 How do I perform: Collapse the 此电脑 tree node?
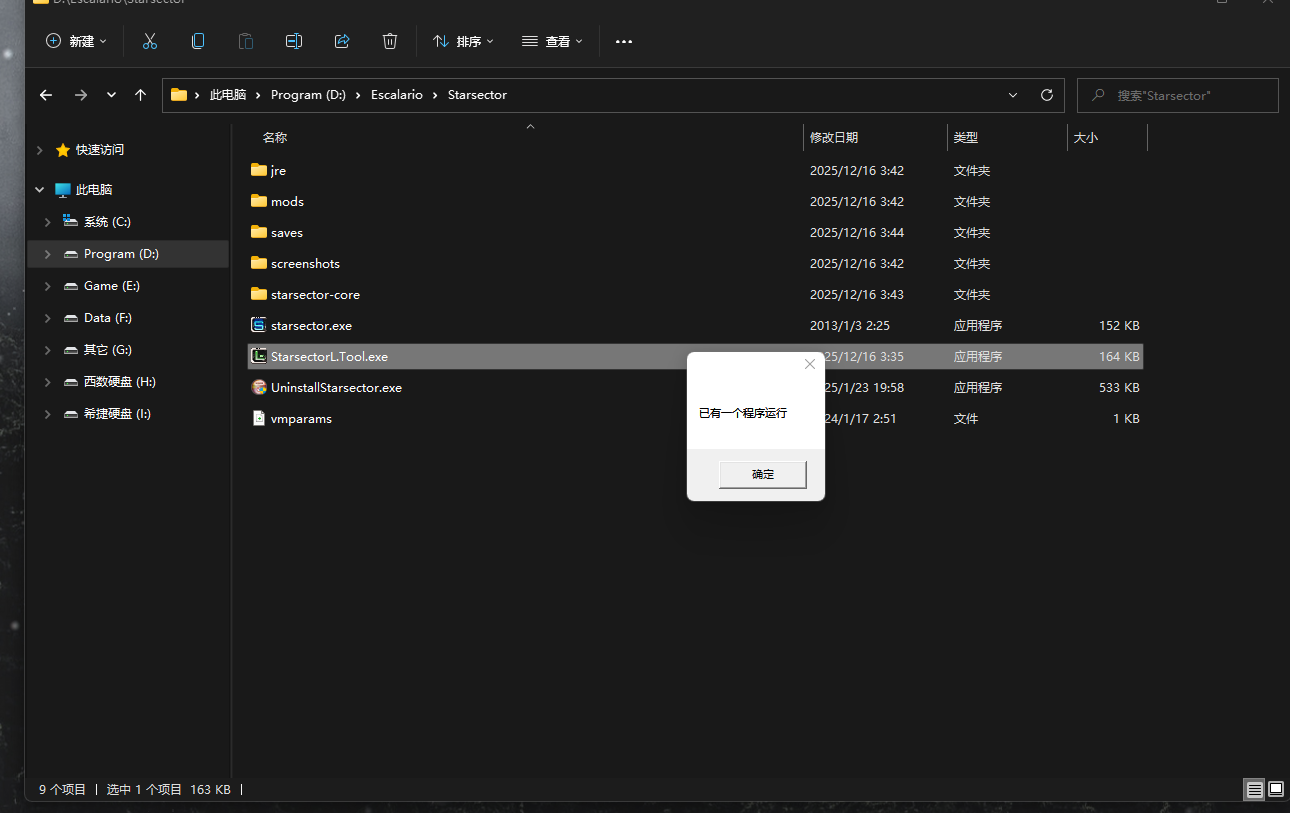40,190
